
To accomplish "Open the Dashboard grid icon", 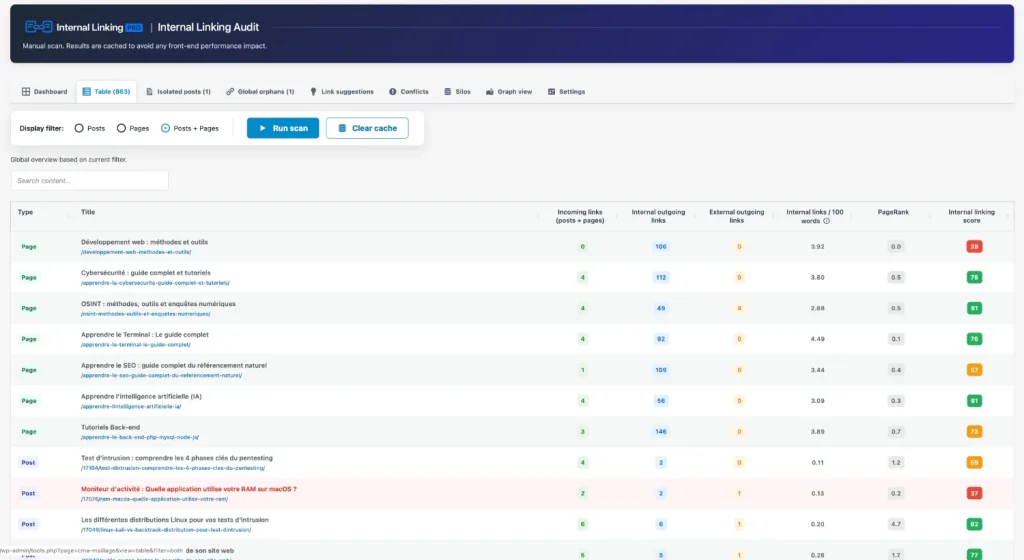I will [x=26, y=91].
